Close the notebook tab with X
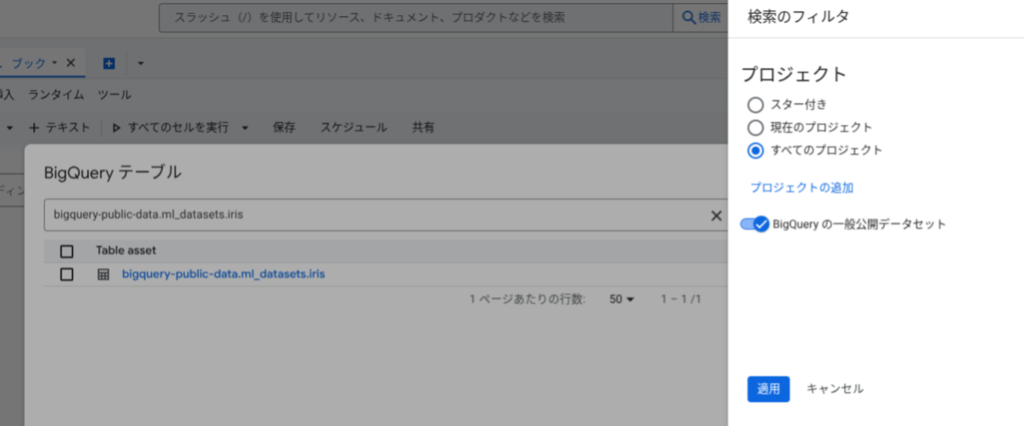Viewport: 1024px width, 426px height. (71, 63)
